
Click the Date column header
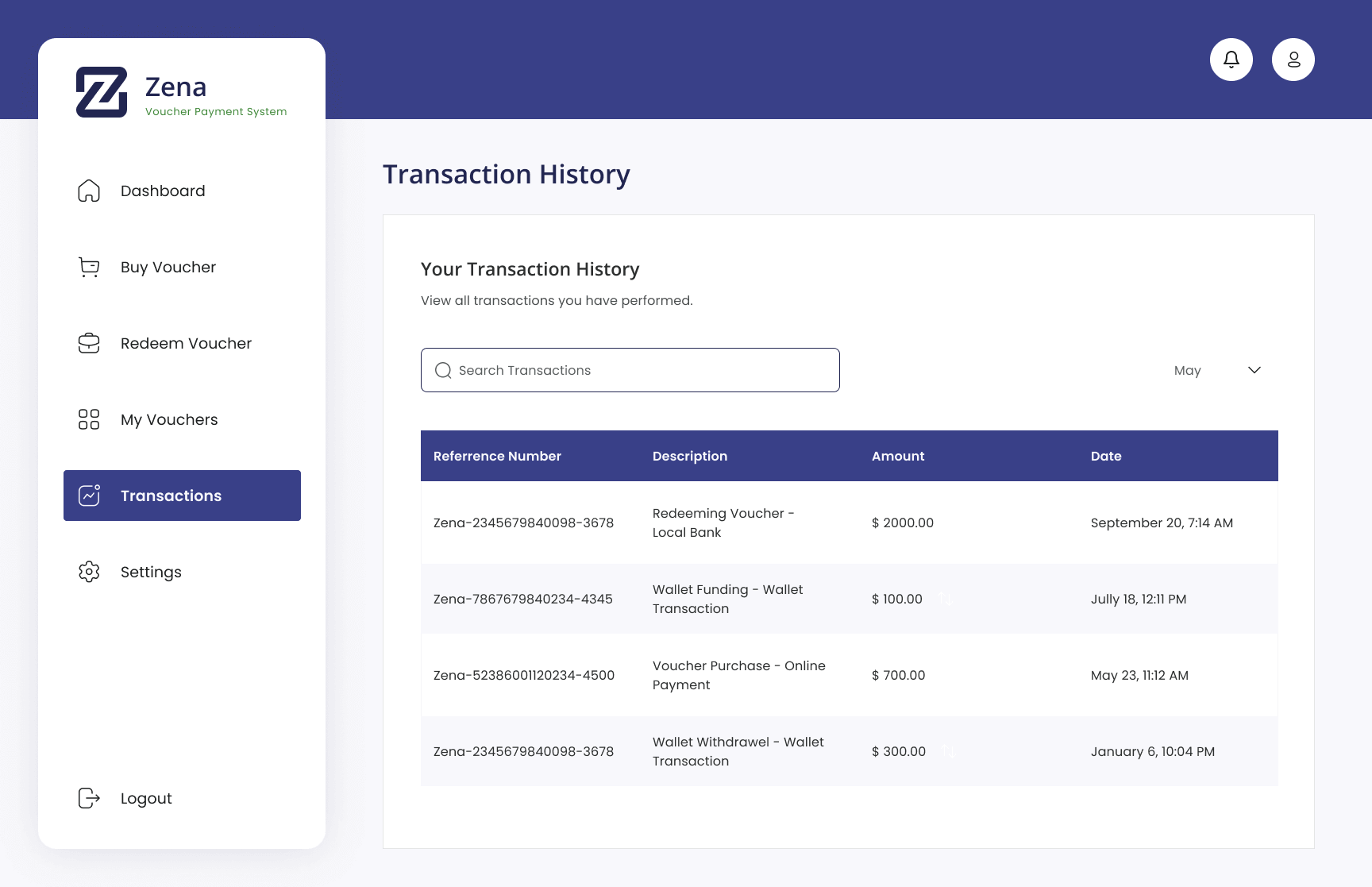[x=1106, y=456]
